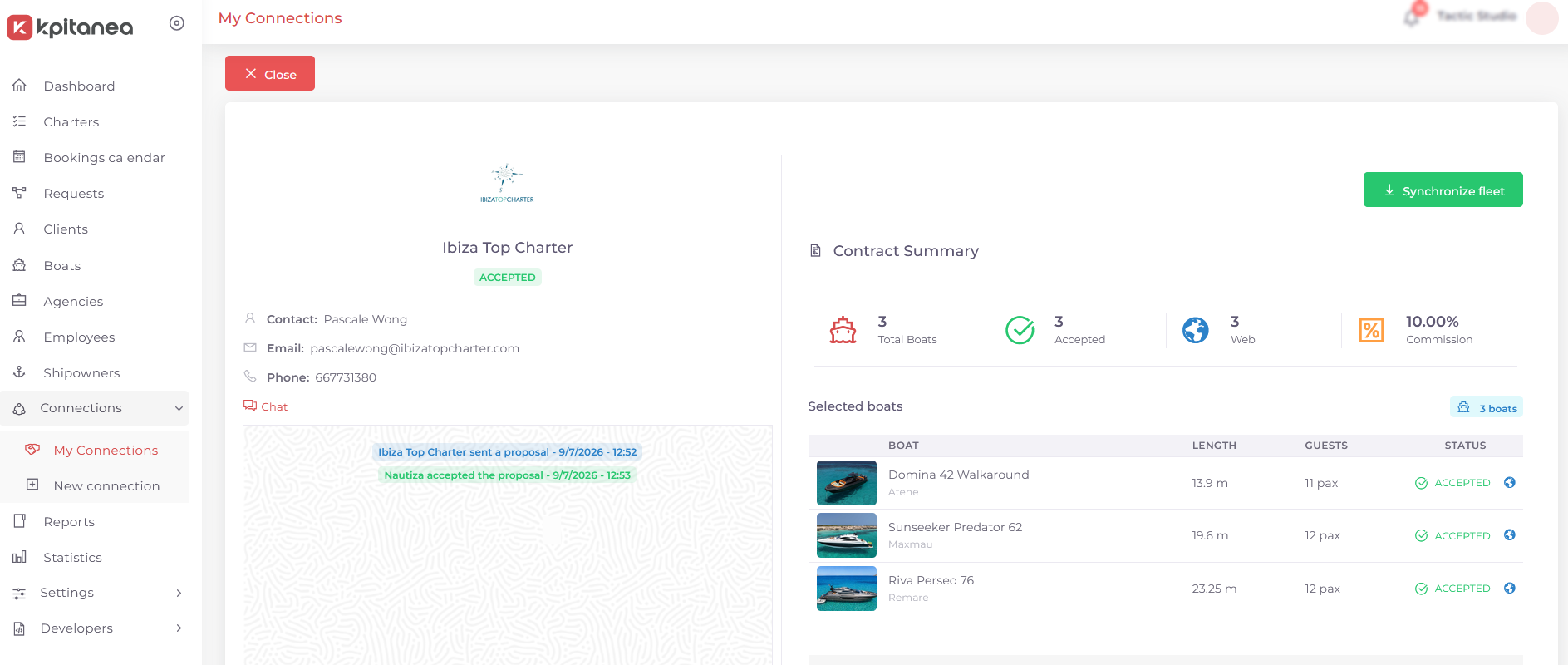This screenshot has height=665, width=1568.
Task: Click the user avatar in top bar
Action: [x=1542, y=17]
